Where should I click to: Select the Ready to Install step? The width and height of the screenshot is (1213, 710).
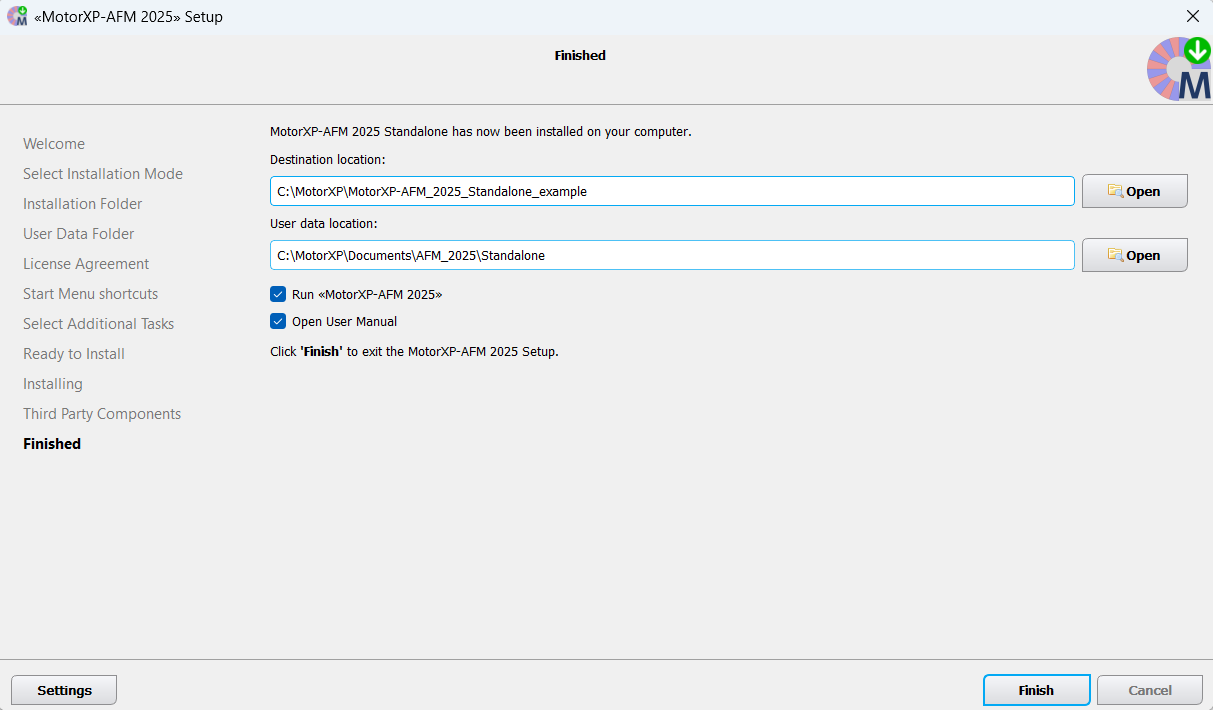[x=74, y=354]
